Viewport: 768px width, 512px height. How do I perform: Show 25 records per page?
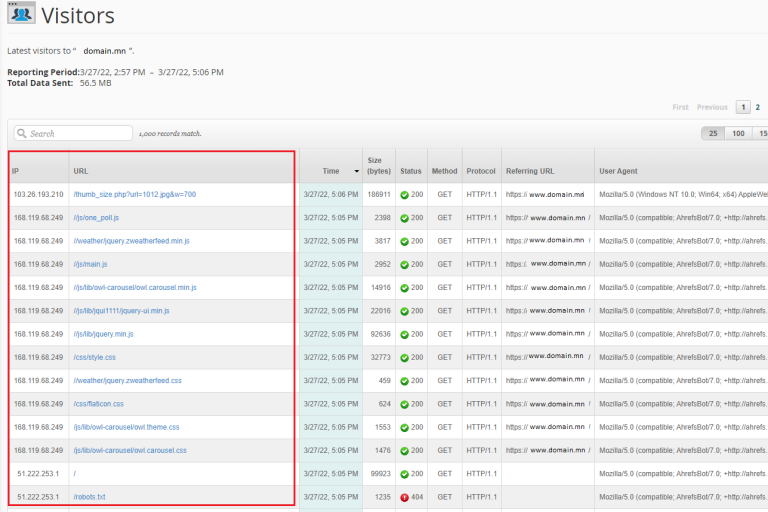(x=713, y=133)
